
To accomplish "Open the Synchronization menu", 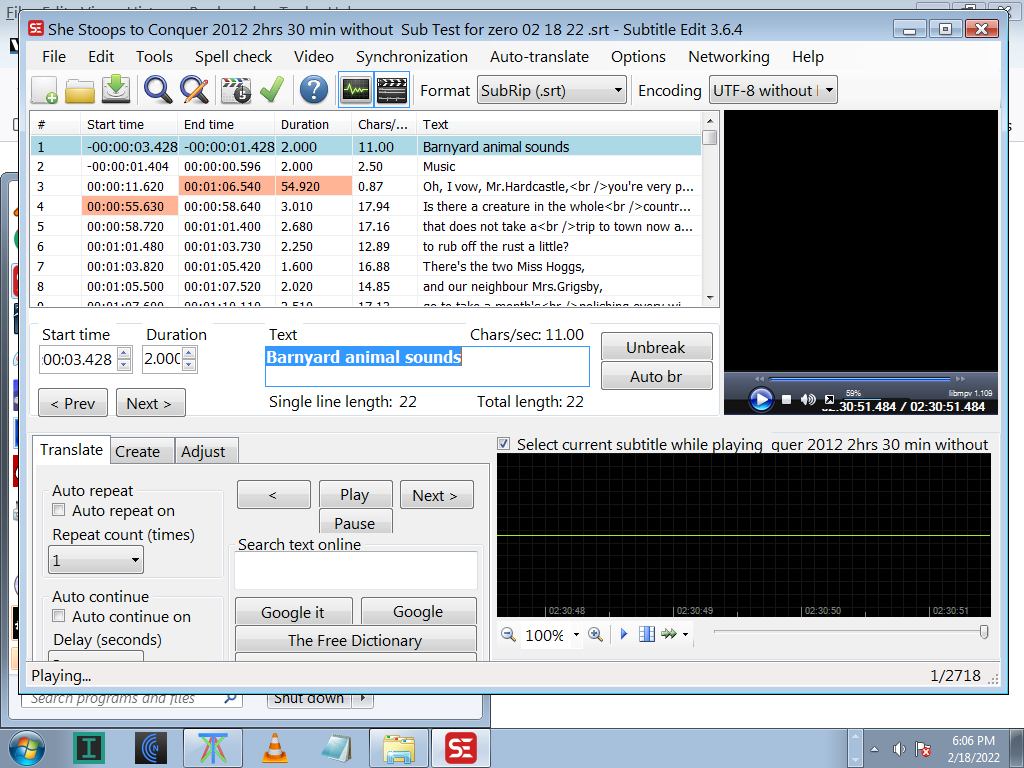I will 411,57.
